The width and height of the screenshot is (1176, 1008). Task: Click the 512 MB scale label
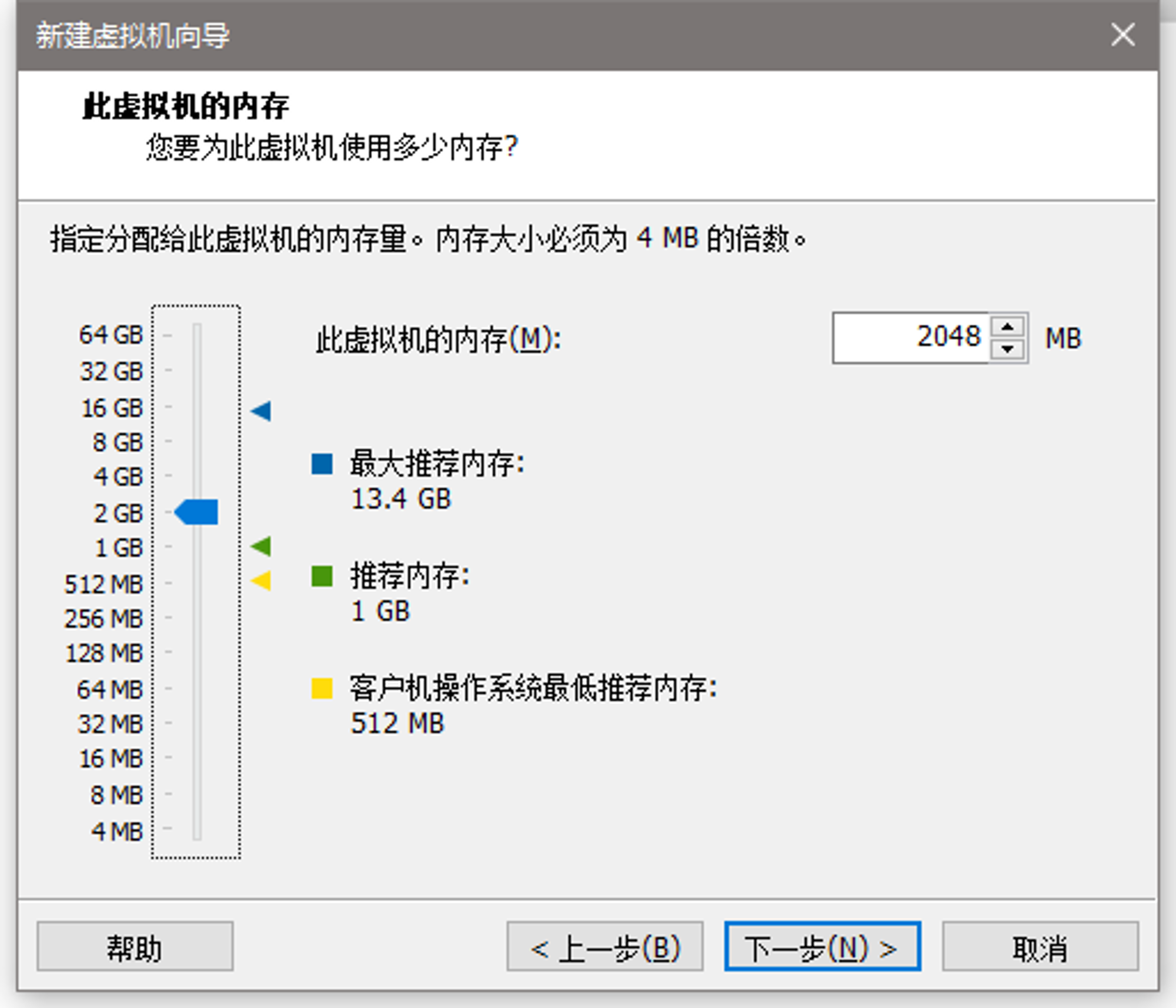(x=103, y=584)
